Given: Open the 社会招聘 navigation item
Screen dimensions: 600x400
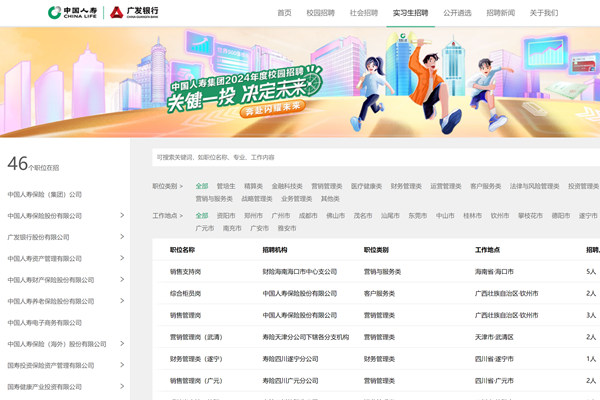Looking at the screenshot, I should (364, 13).
